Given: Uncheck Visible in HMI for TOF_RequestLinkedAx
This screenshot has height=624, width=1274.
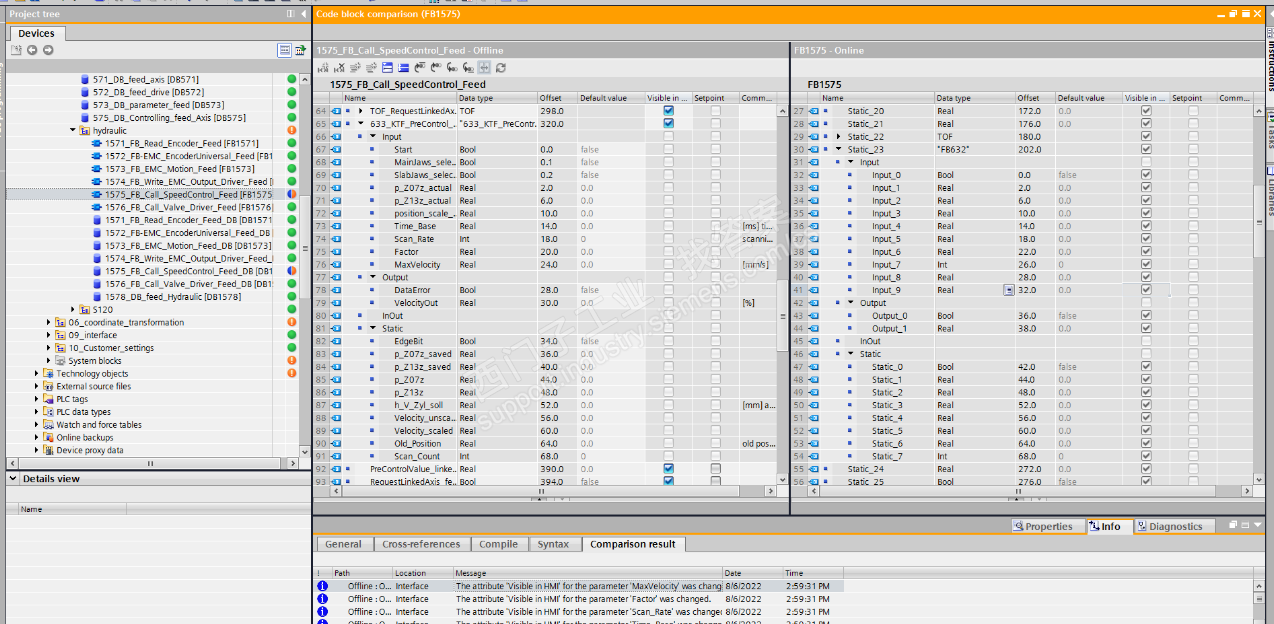Looking at the screenshot, I should [668, 111].
